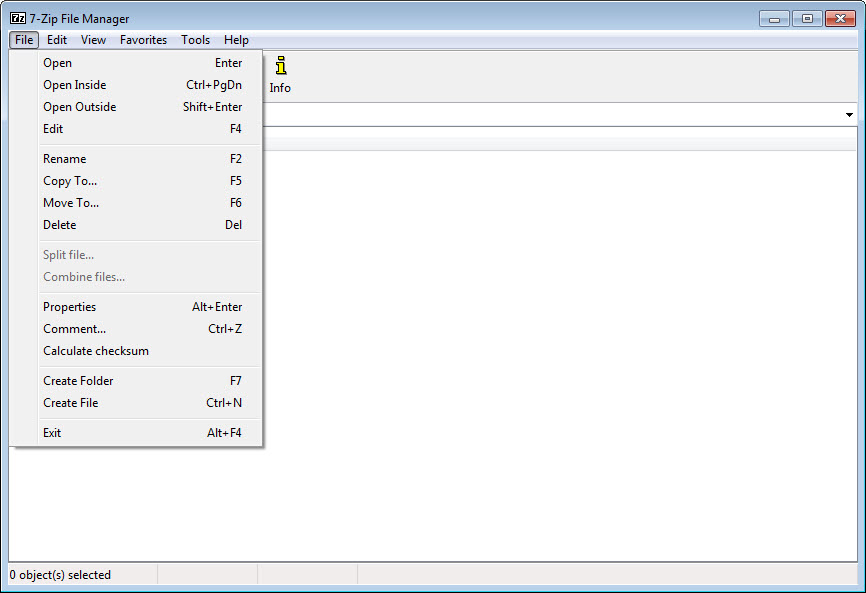The image size is (866, 593).
Task: Open the Edit menu
Action: pyautogui.click(x=57, y=40)
